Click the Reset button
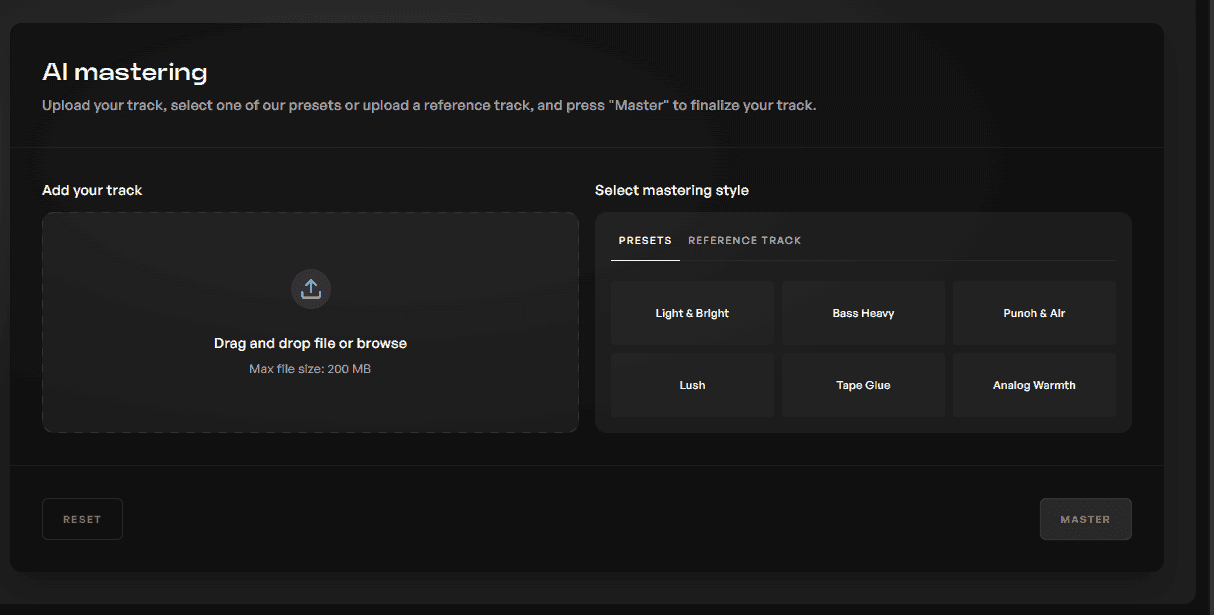The height and width of the screenshot is (615, 1214). click(x=82, y=519)
